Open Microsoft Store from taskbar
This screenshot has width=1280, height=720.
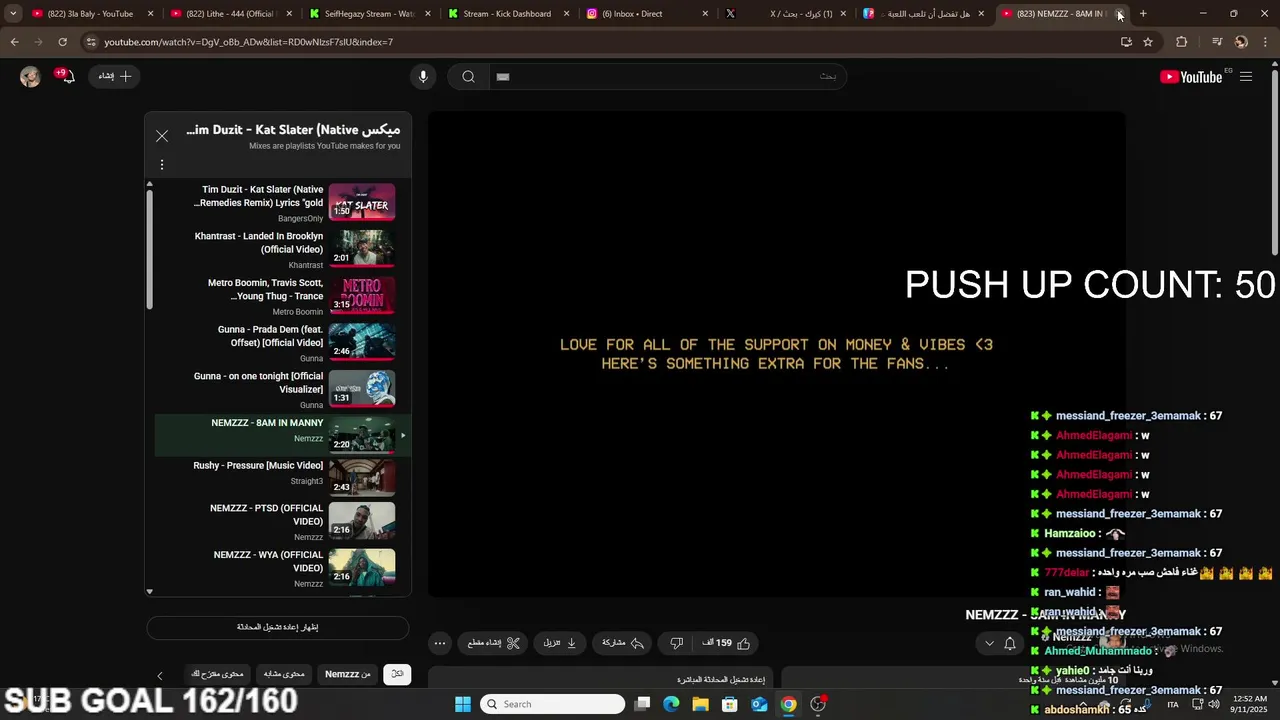730,704
